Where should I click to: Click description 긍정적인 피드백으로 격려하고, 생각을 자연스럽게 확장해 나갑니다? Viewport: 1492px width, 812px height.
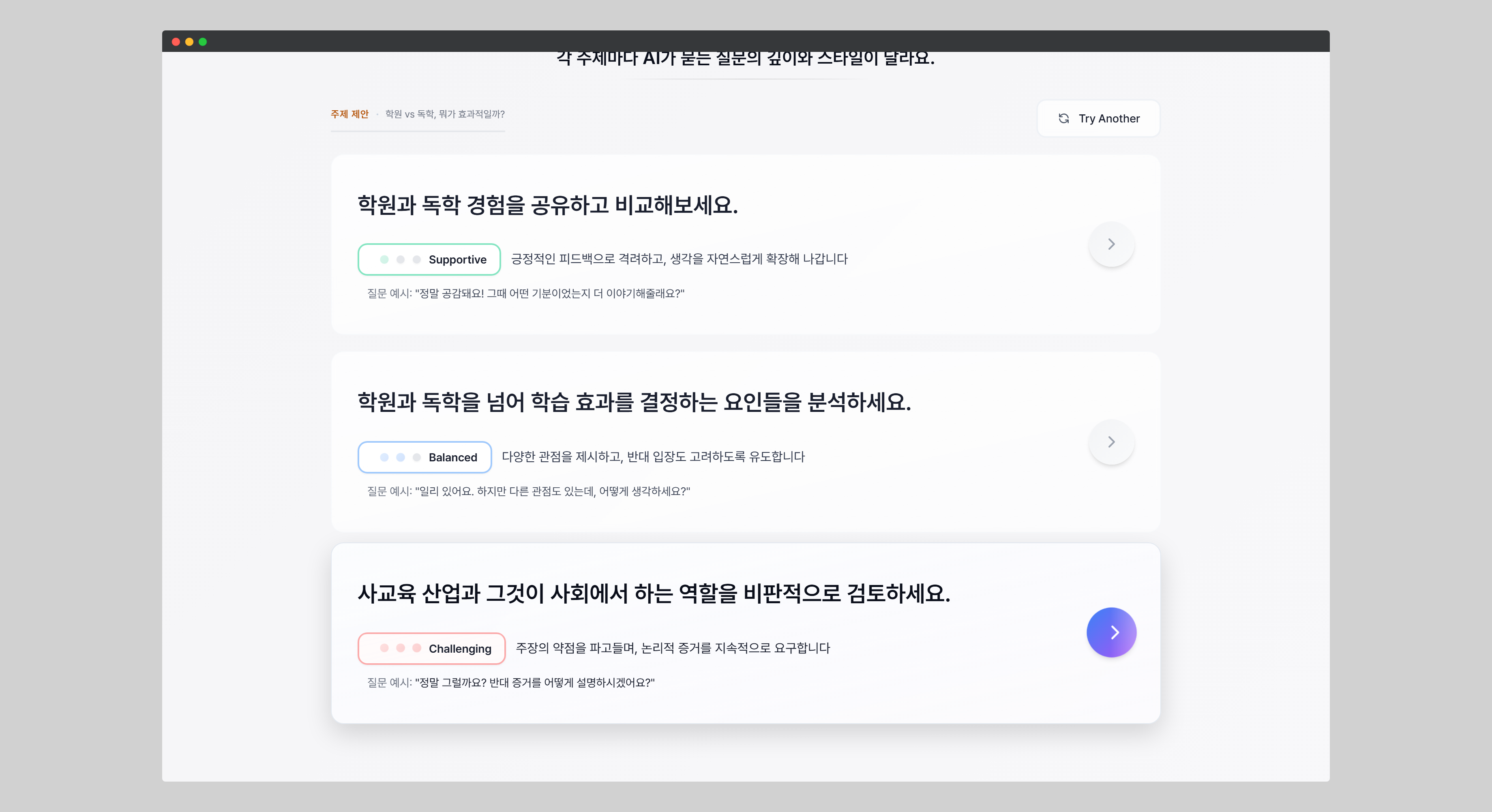(x=679, y=259)
